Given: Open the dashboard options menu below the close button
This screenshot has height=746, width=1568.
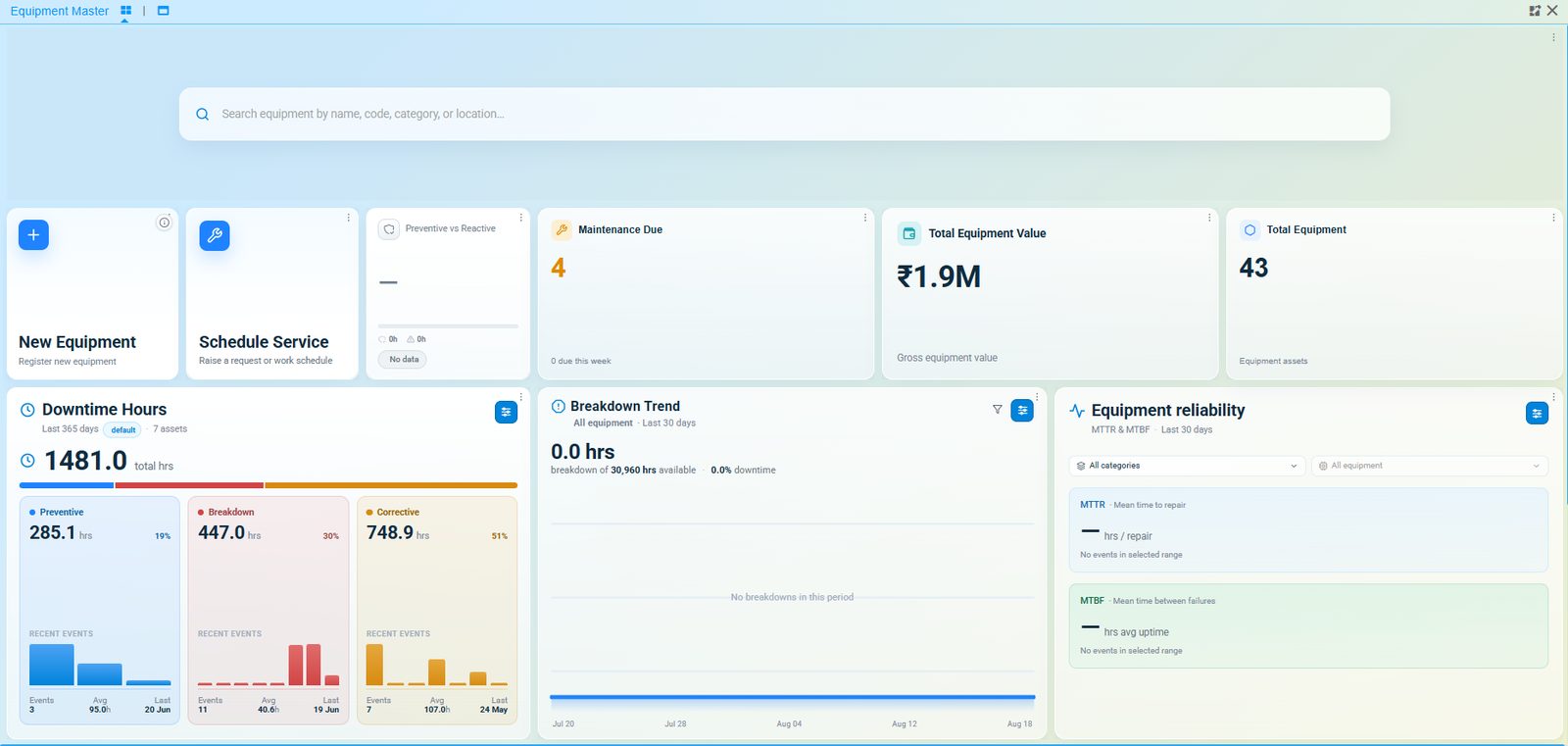Looking at the screenshot, I should [1553, 37].
